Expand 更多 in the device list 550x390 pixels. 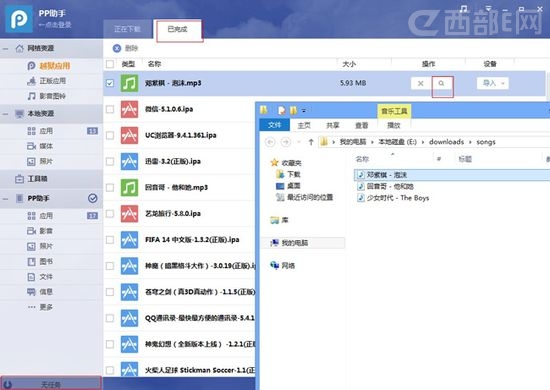40,307
